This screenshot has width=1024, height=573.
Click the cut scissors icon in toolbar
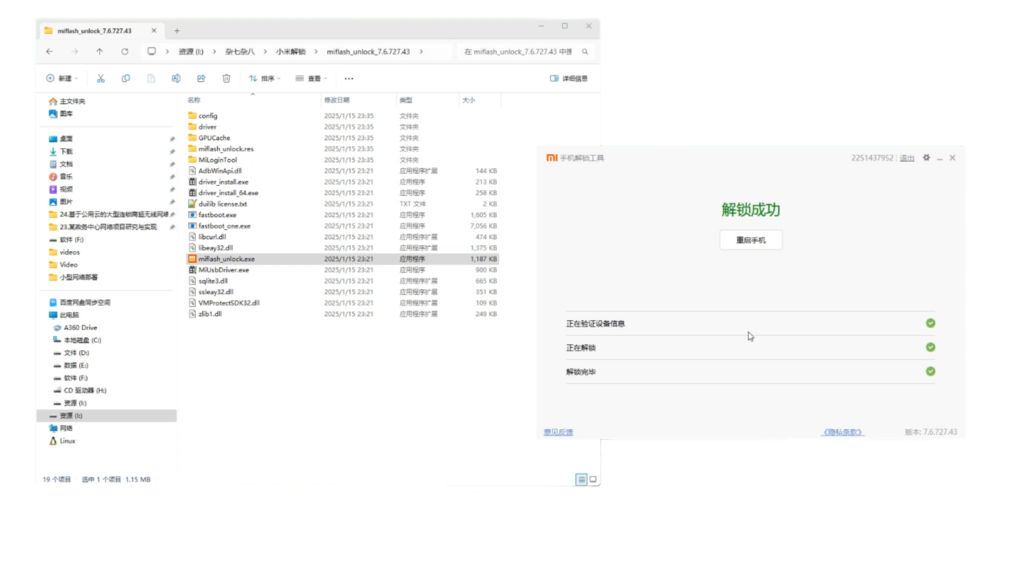[x=100, y=78]
